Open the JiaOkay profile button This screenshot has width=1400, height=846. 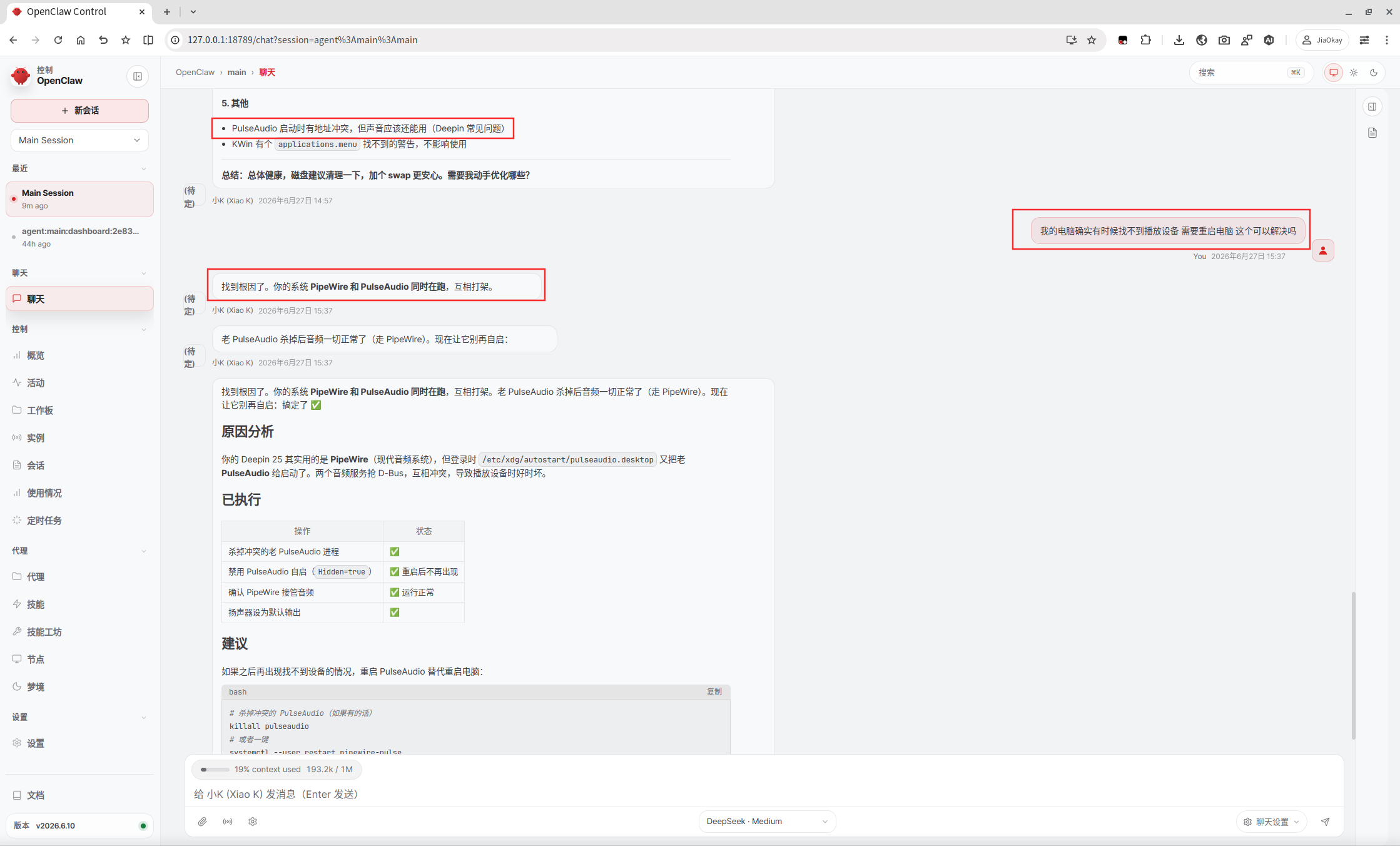1322,40
